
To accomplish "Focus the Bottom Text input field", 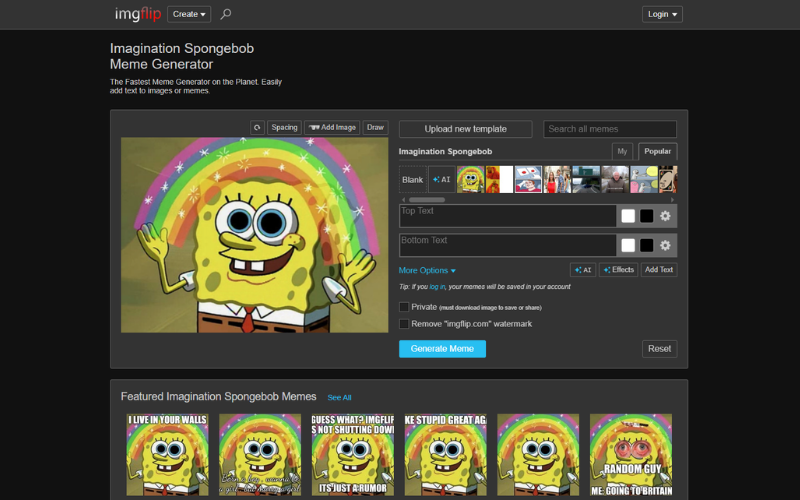I will (x=508, y=245).
